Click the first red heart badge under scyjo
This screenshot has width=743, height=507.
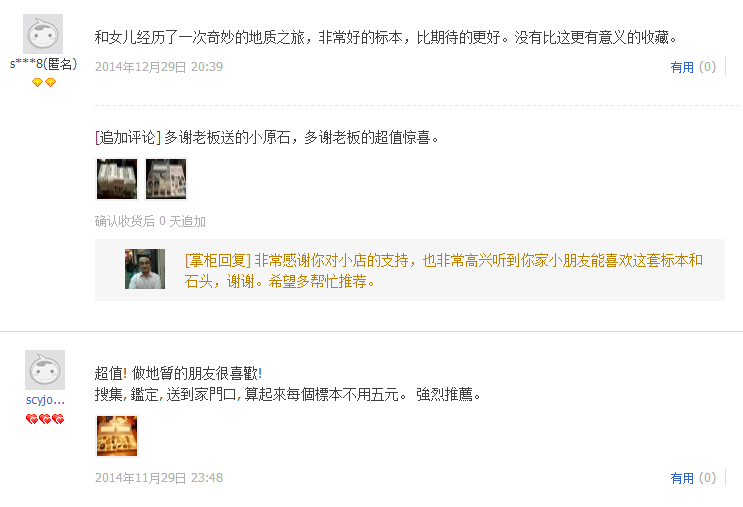(x=32, y=419)
